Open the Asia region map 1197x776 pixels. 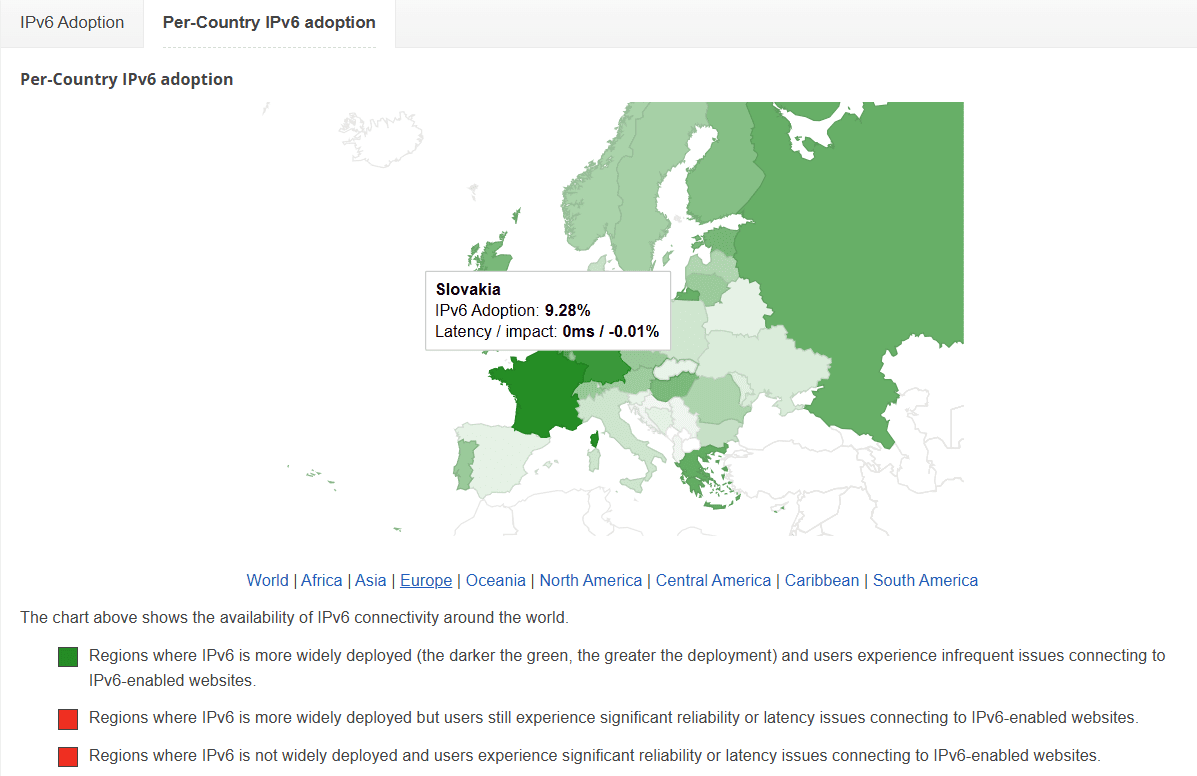[x=370, y=580]
